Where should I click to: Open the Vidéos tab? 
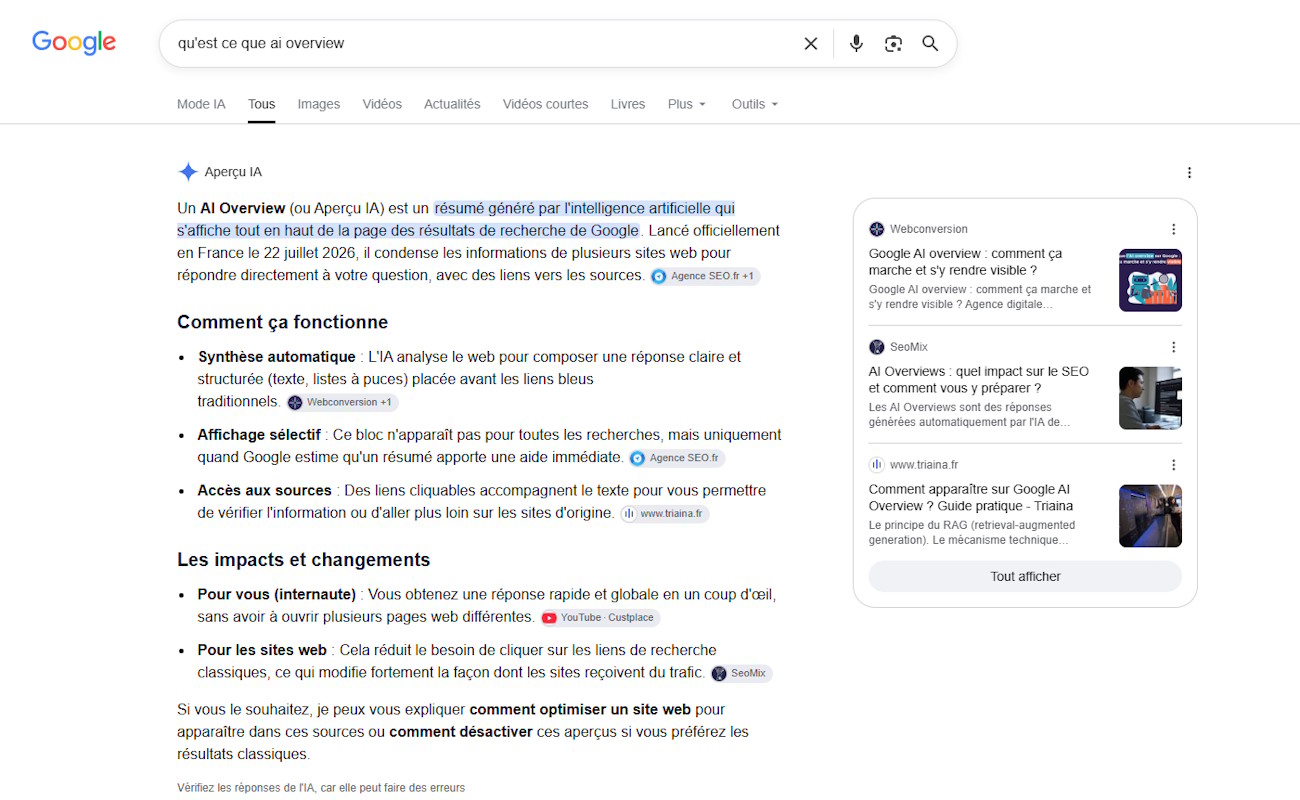382,104
